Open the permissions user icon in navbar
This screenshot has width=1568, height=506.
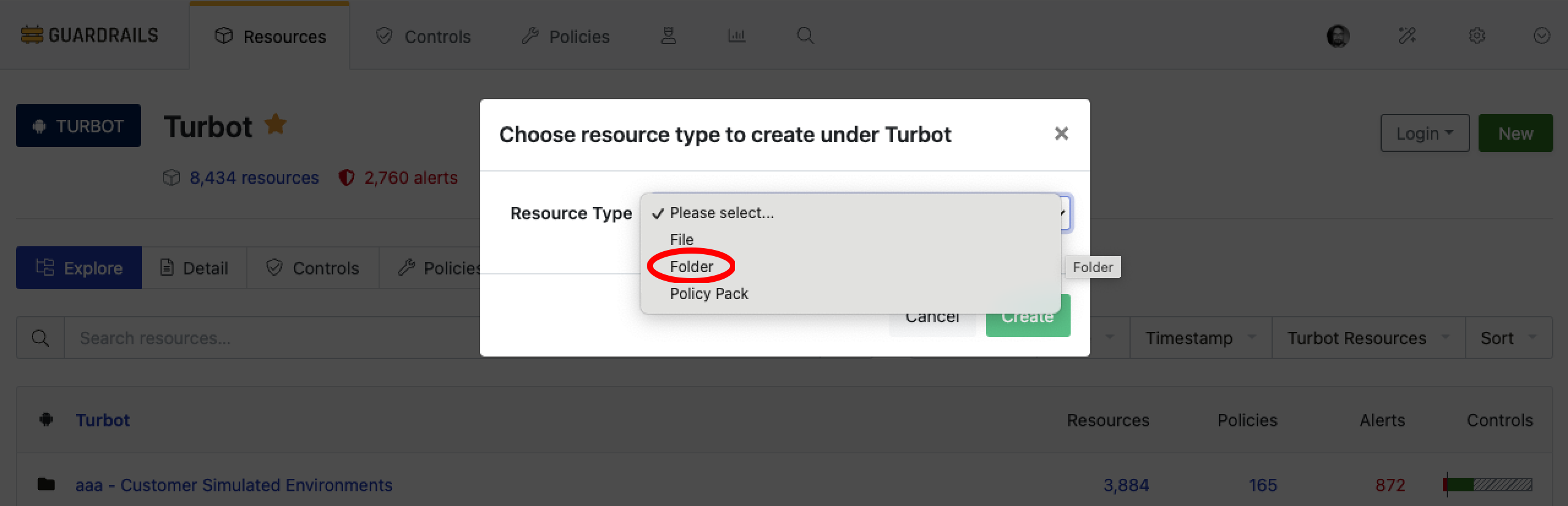[668, 36]
